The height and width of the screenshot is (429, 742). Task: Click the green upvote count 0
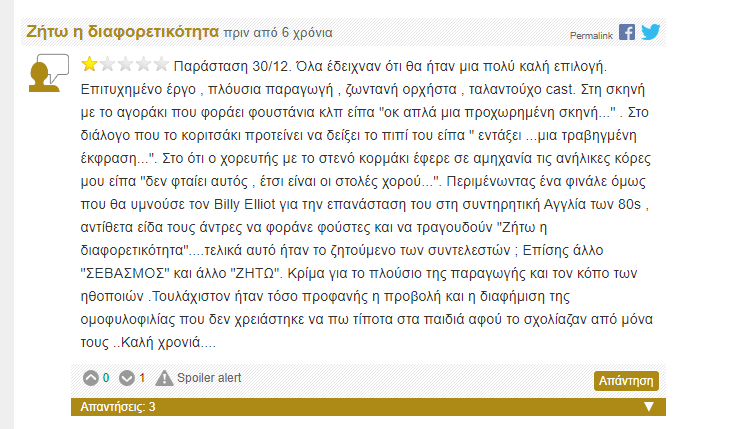[x=106, y=378]
